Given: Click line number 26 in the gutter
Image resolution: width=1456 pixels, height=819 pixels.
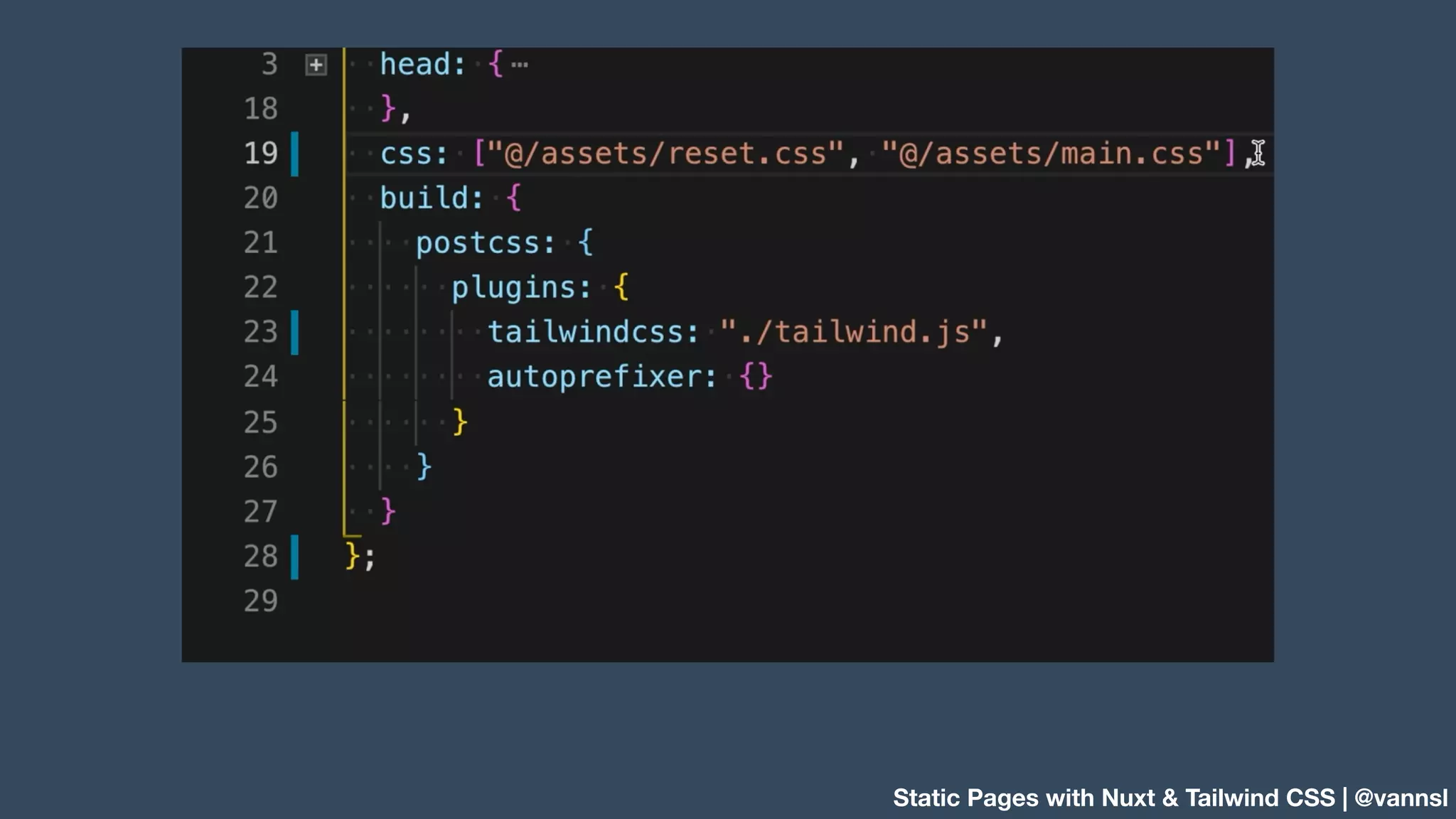Looking at the screenshot, I should (260, 467).
